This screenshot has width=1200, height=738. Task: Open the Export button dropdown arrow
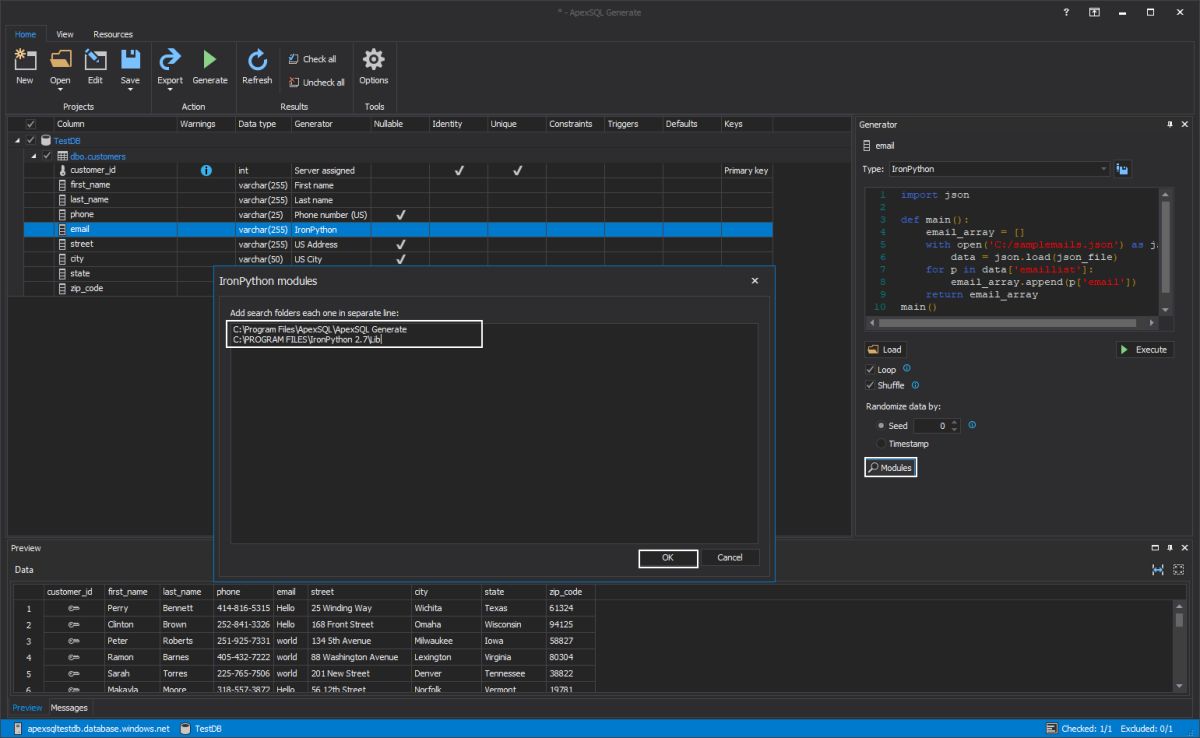[x=170, y=90]
